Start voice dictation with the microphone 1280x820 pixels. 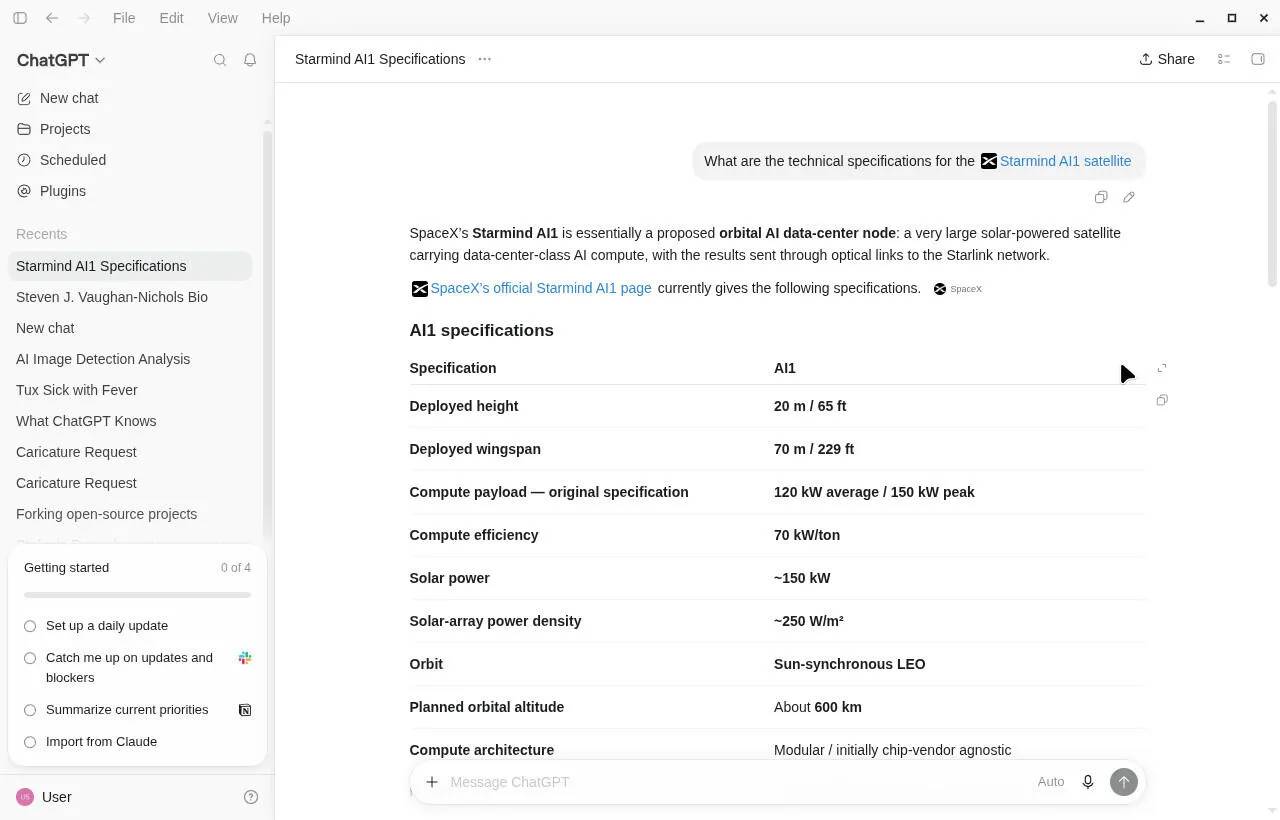(x=1088, y=782)
